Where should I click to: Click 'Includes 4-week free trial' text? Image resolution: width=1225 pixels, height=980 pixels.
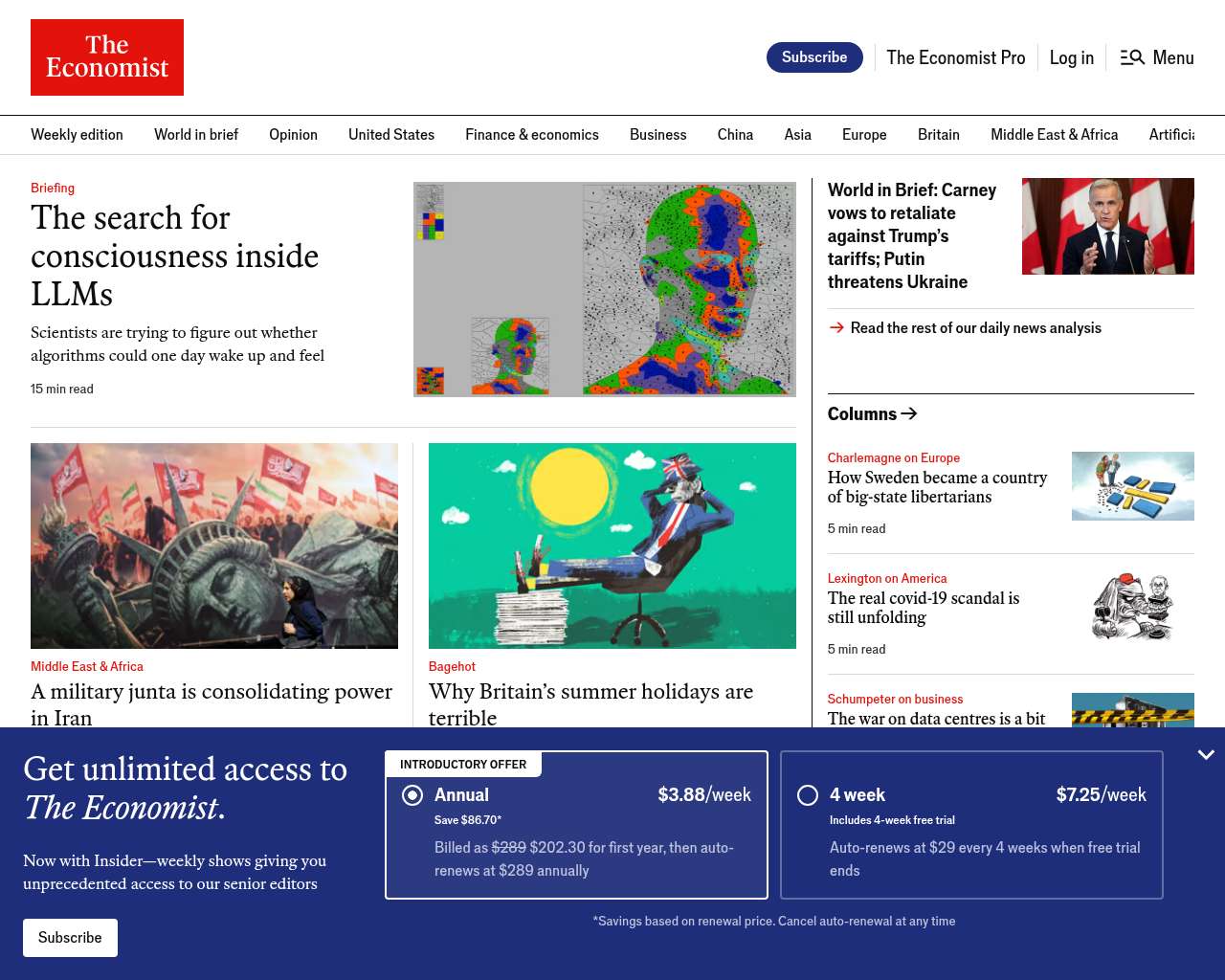892,820
